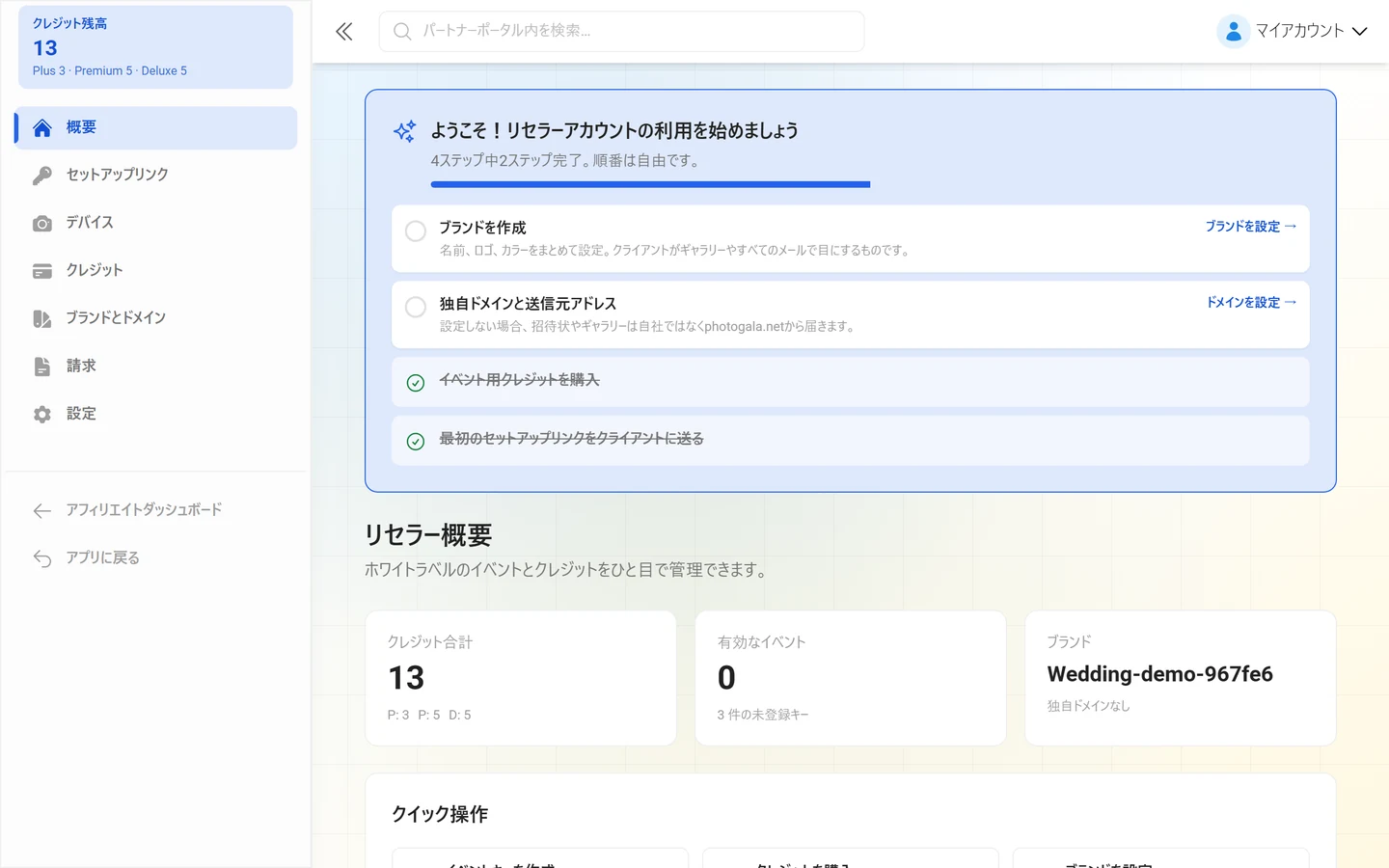
Task: Go to the クレジット page in the sidebar
Action: point(156,271)
